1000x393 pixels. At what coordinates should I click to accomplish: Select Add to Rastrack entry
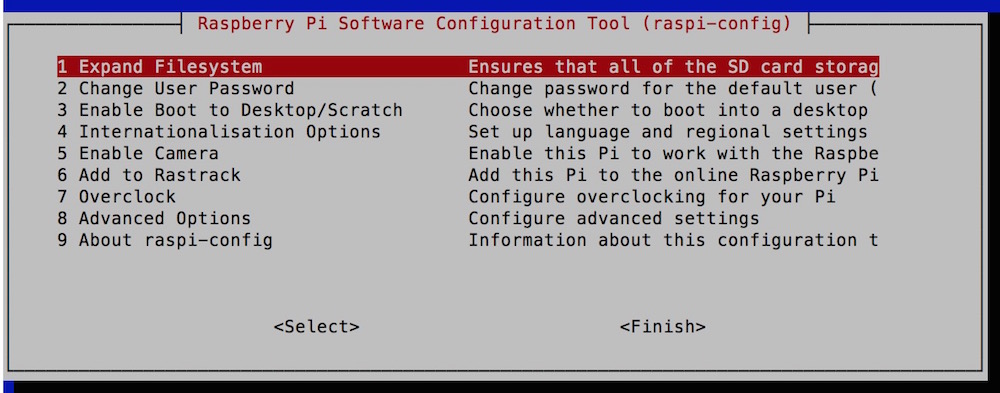coord(149,175)
